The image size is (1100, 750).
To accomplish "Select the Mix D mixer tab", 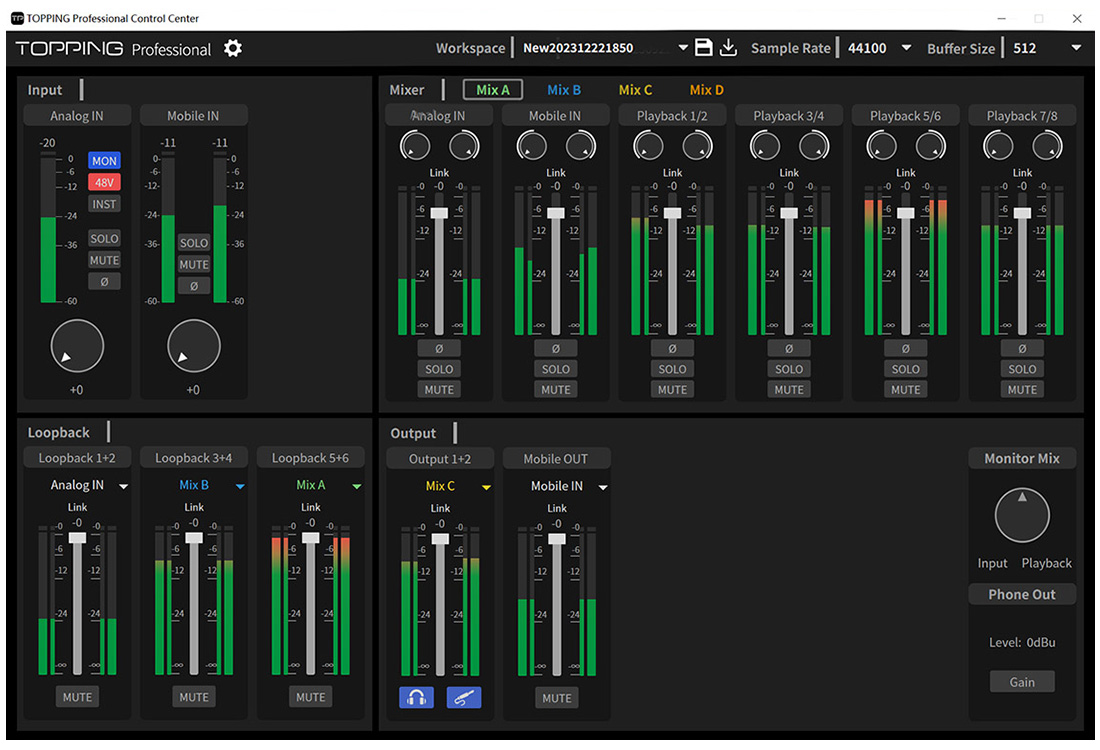I will point(706,89).
